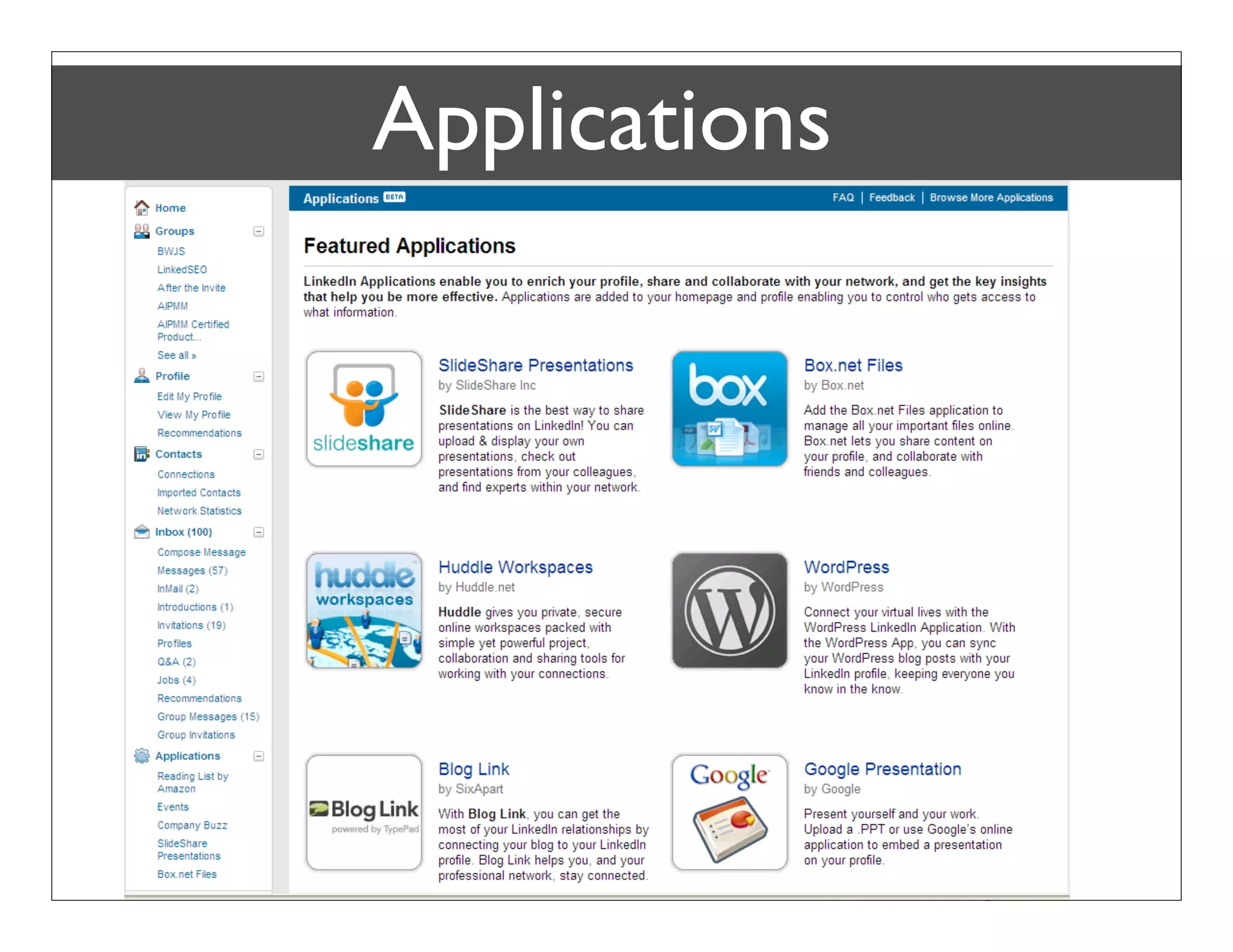Open Google Presentation title link

tap(883, 769)
